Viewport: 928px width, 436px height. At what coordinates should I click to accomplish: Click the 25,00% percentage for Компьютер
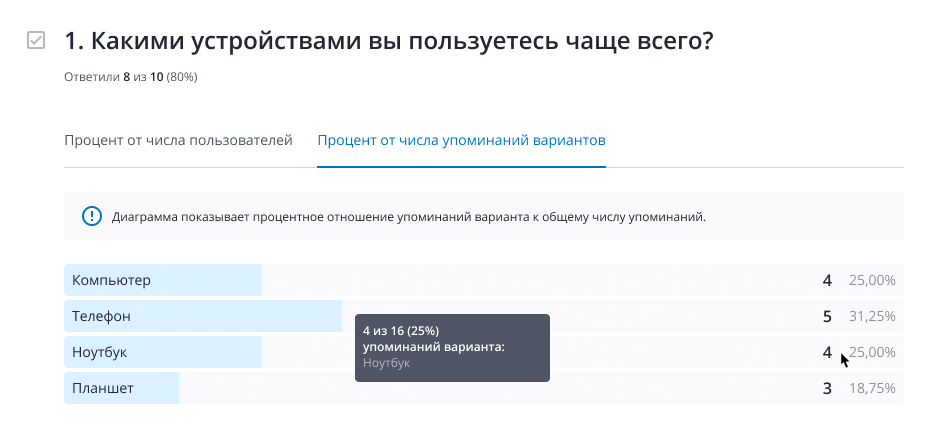872,280
